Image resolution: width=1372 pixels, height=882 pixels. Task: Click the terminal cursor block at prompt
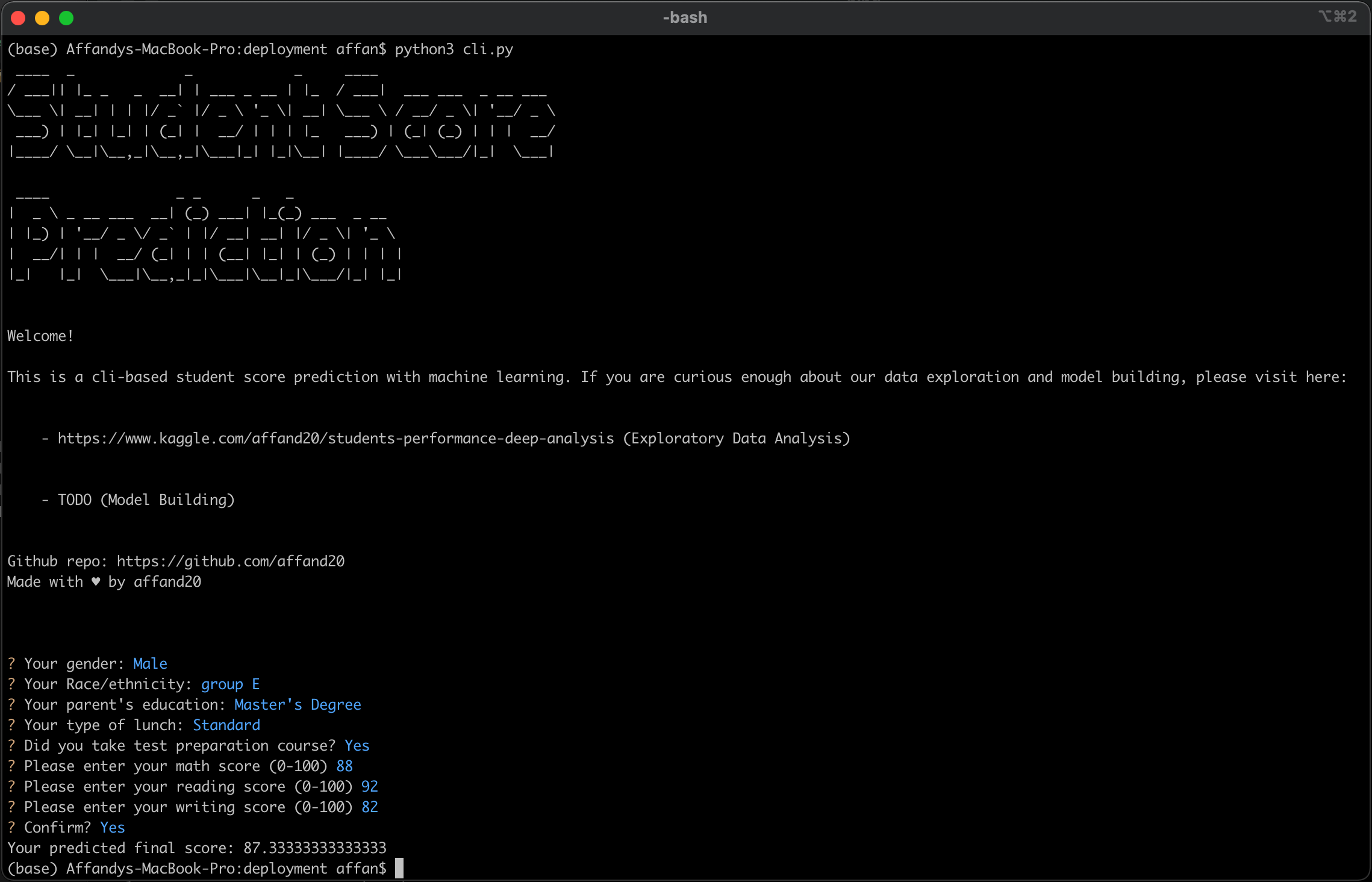(399, 868)
